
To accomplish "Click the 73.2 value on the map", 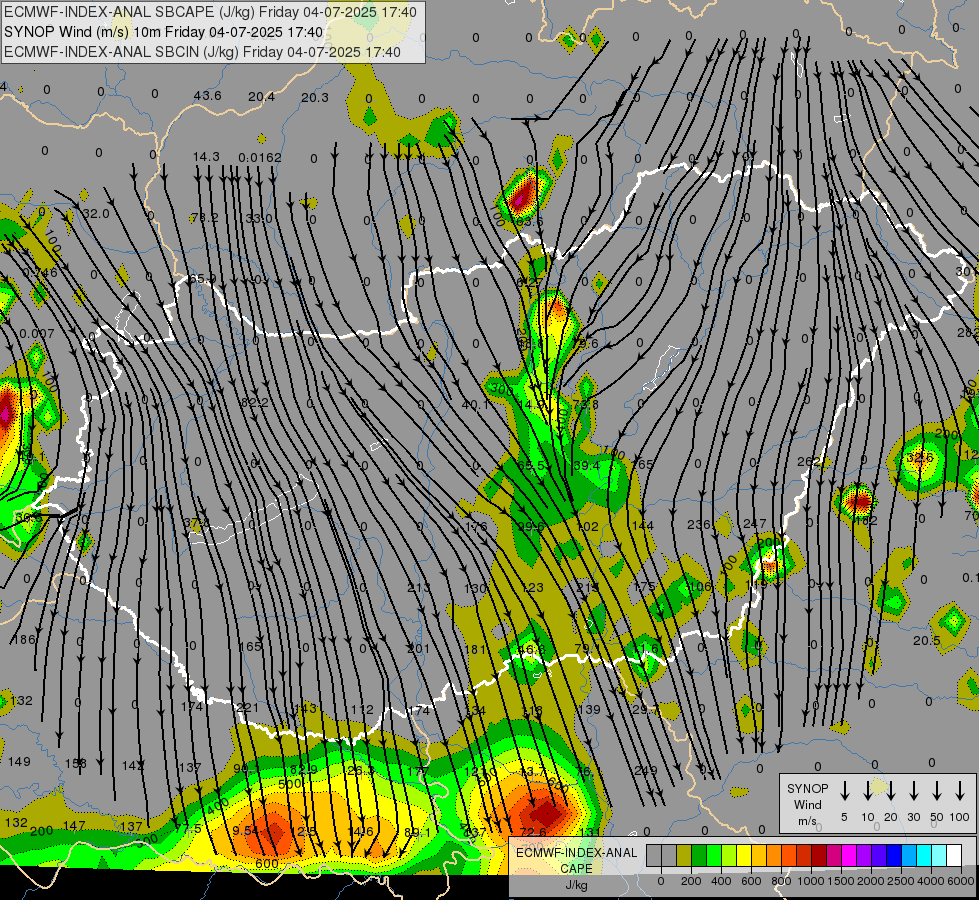I will coord(205,217).
